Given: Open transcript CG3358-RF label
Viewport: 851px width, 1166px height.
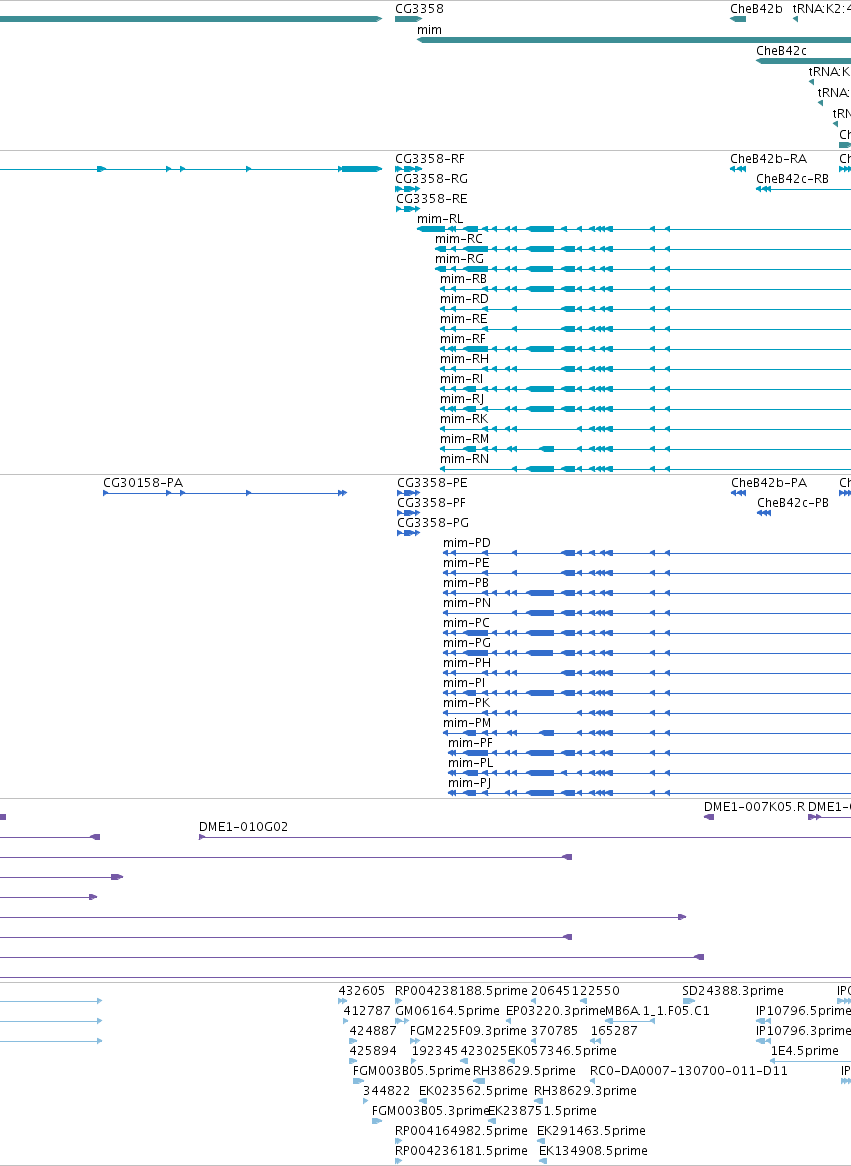Looking at the screenshot, I should [429, 158].
